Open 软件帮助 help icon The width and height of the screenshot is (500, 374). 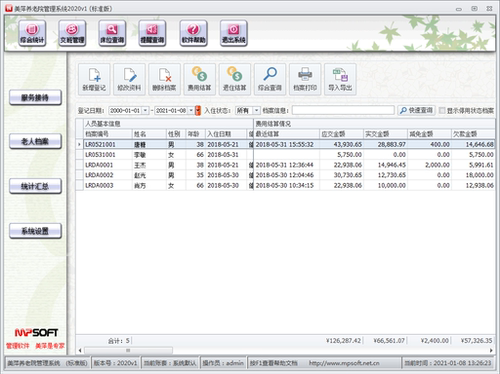click(193, 33)
